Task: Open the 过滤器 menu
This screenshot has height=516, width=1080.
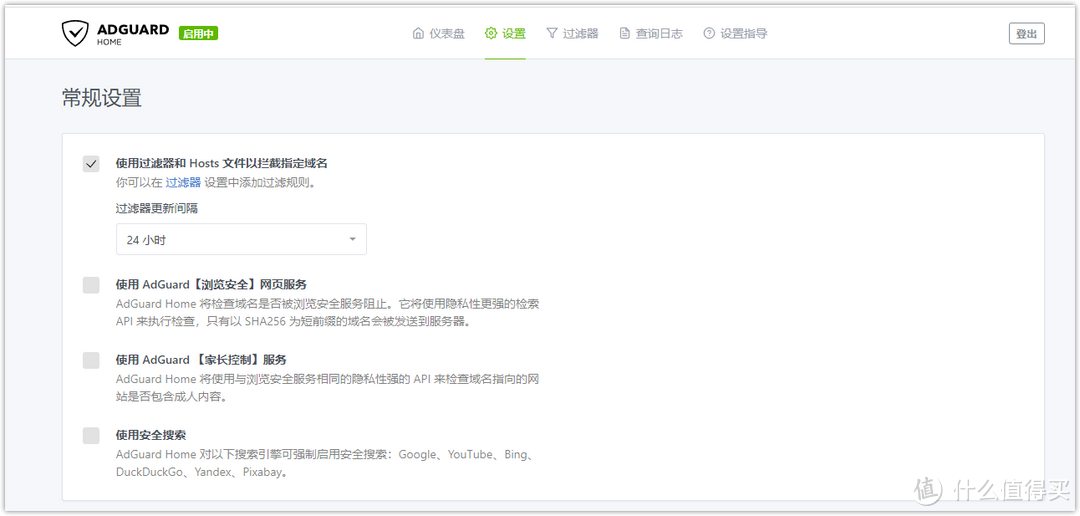Action: point(572,33)
